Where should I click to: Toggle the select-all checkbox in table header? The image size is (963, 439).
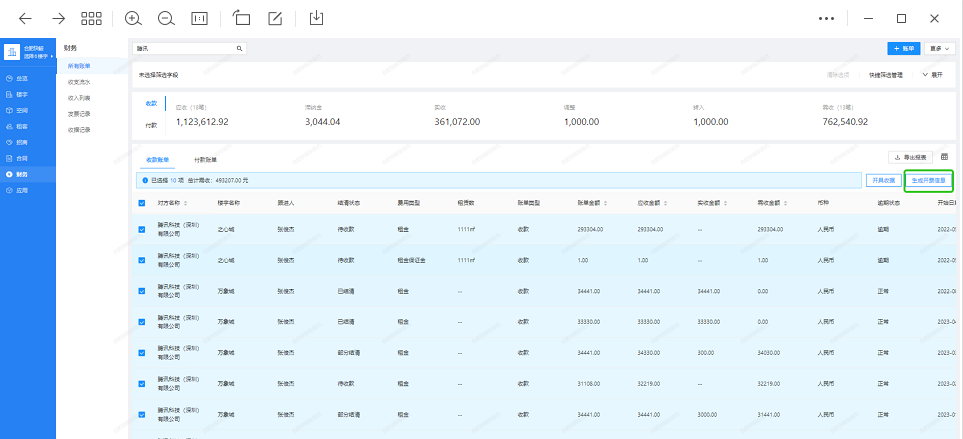pos(141,203)
